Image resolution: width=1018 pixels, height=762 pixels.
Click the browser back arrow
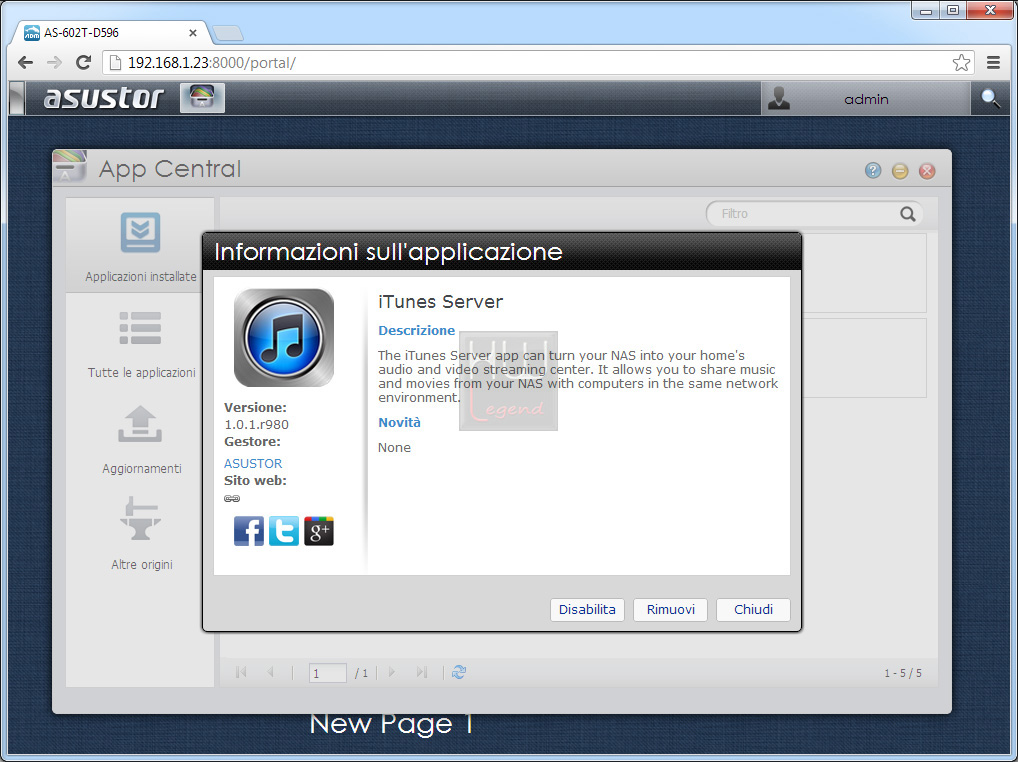click(25, 62)
